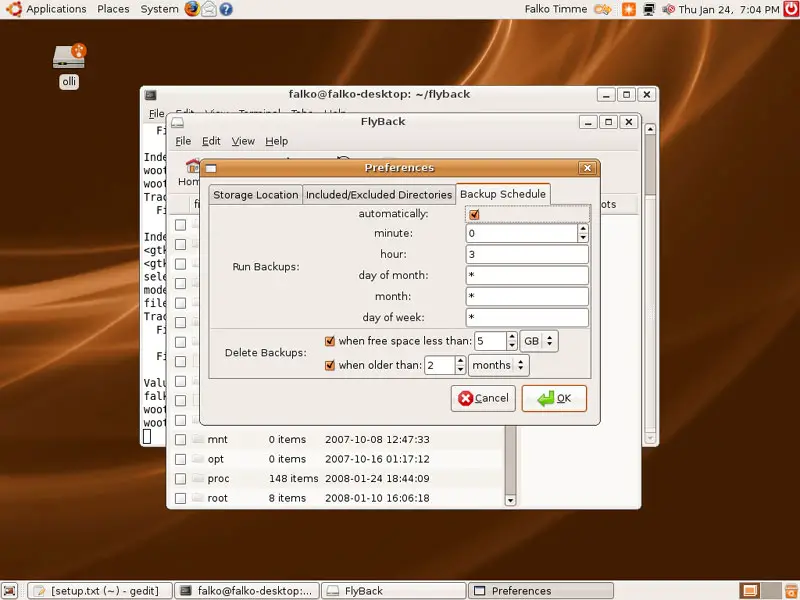
Task: Open the FlyBack Edit menu
Action: click(x=211, y=141)
